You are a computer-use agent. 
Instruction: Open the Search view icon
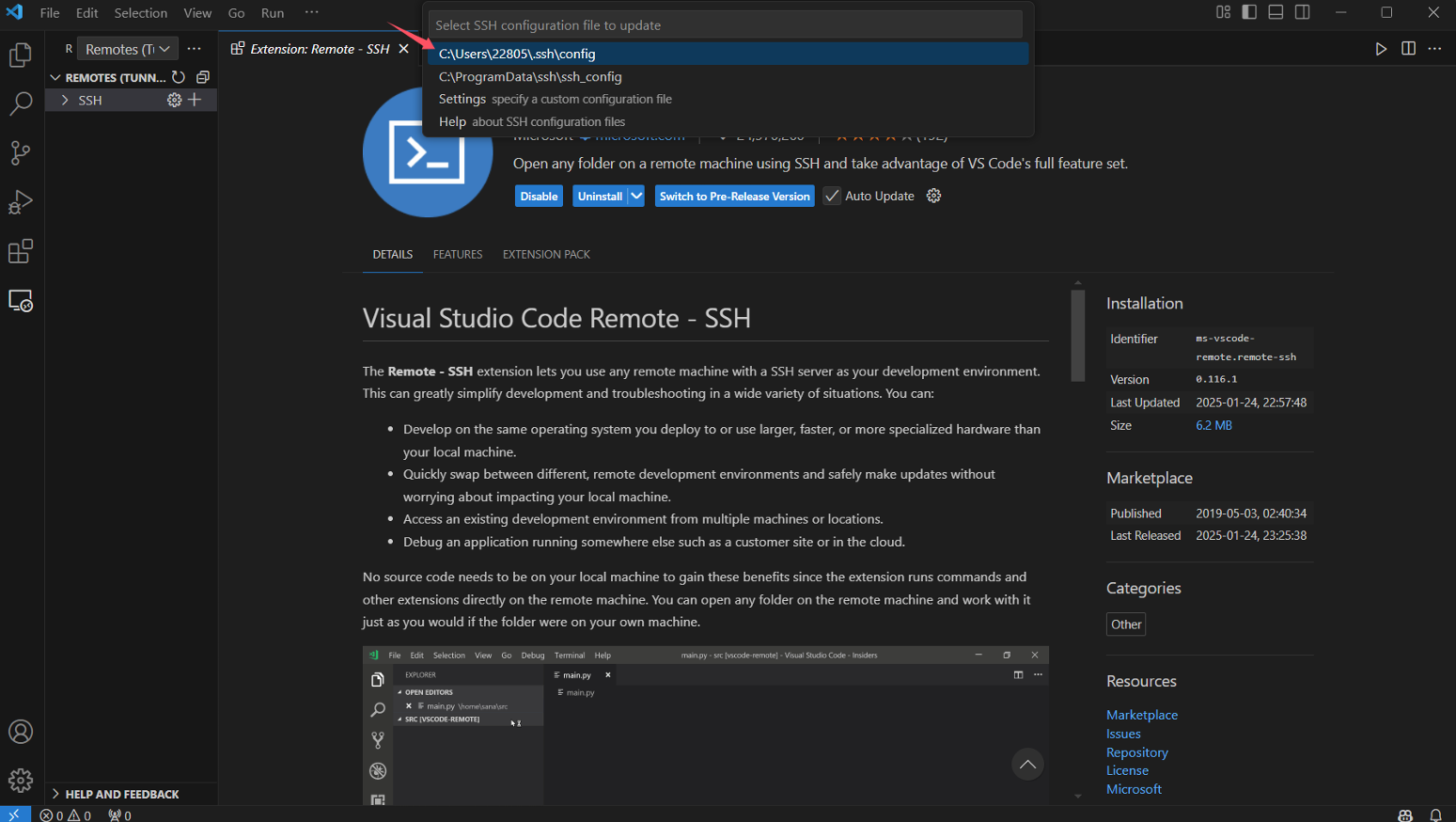point(20,103)
